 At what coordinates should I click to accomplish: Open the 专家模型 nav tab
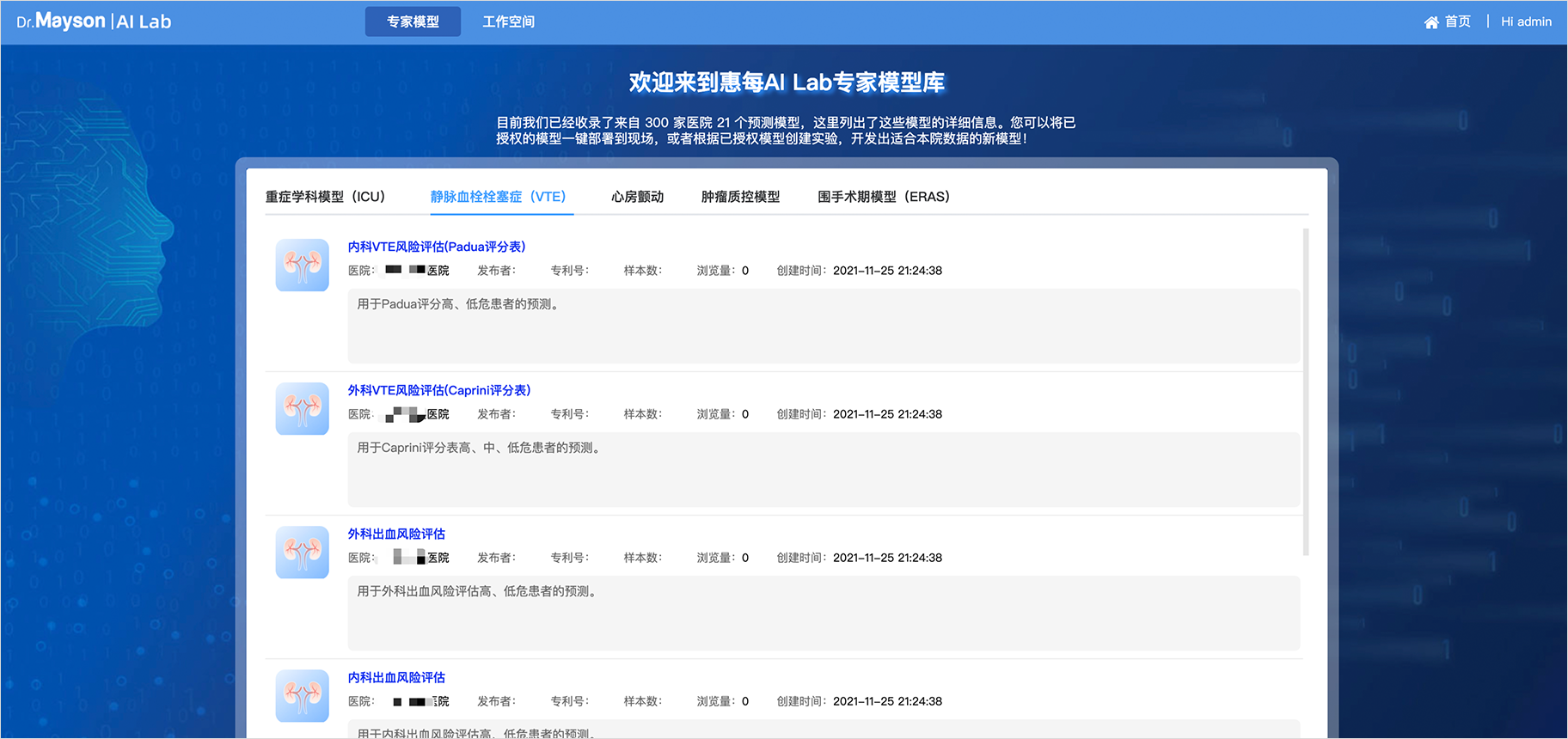413,21
